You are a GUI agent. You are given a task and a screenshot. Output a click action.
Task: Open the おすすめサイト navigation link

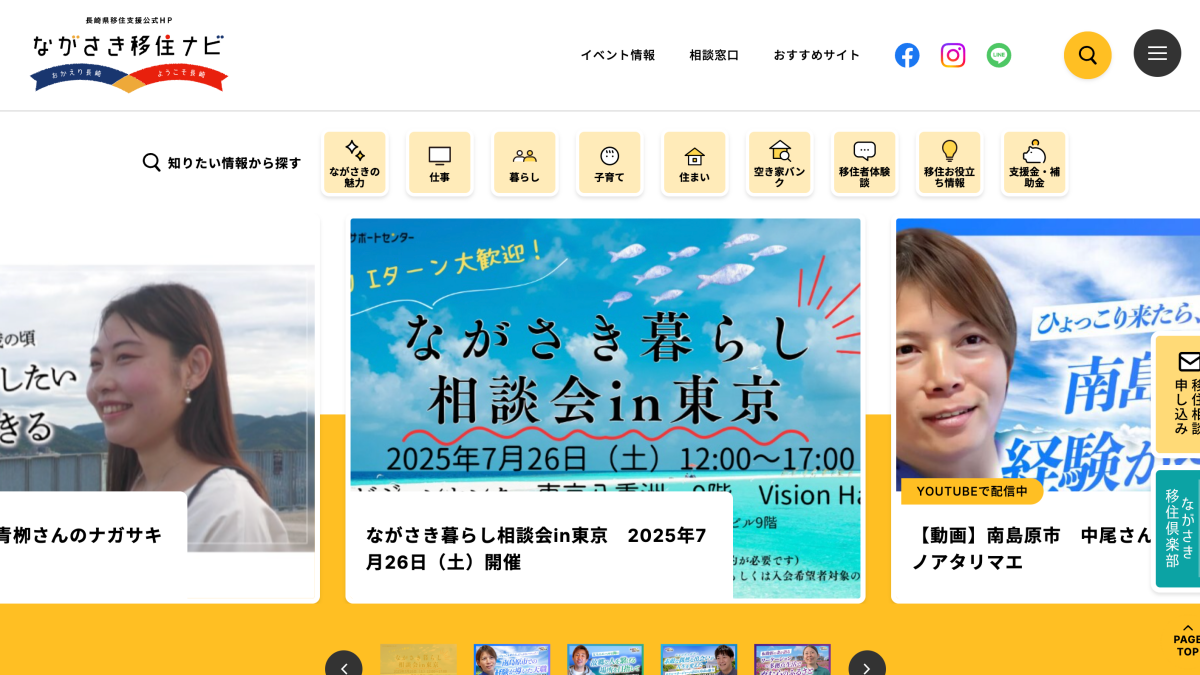[x=817, y=55]
